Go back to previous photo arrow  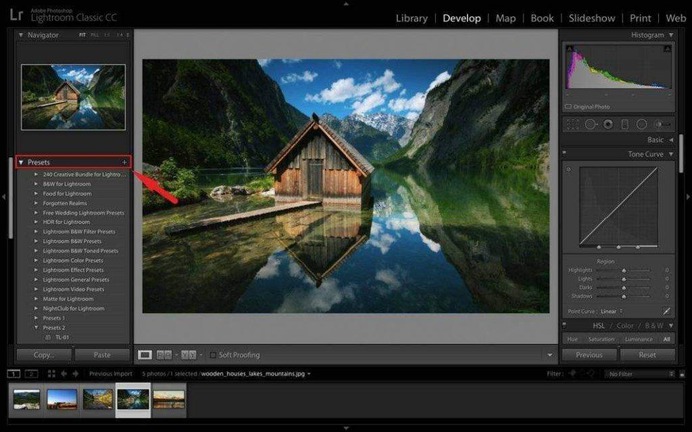pos(64,374)
